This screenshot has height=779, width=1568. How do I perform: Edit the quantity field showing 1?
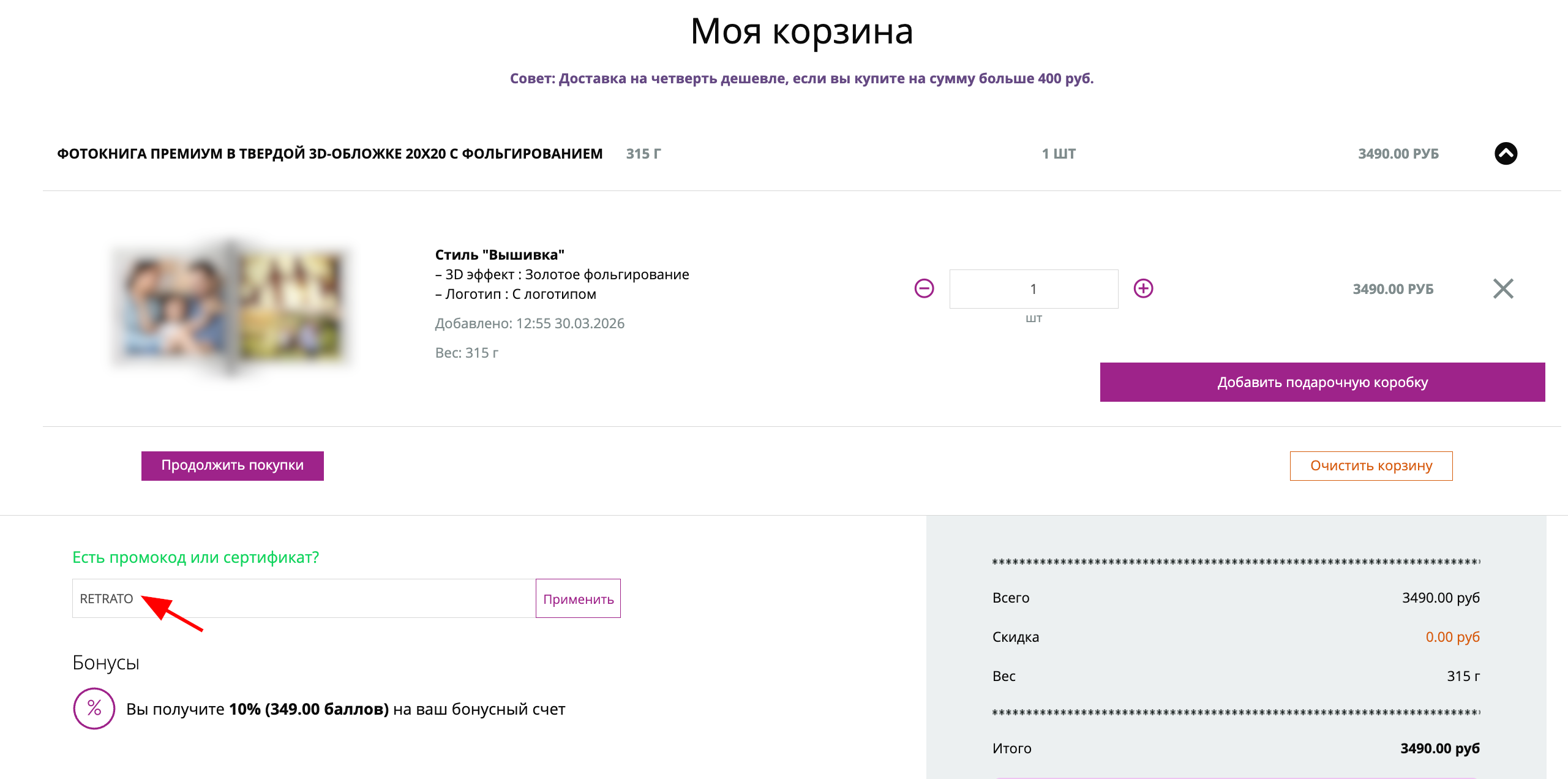(x=1033, y=288)
